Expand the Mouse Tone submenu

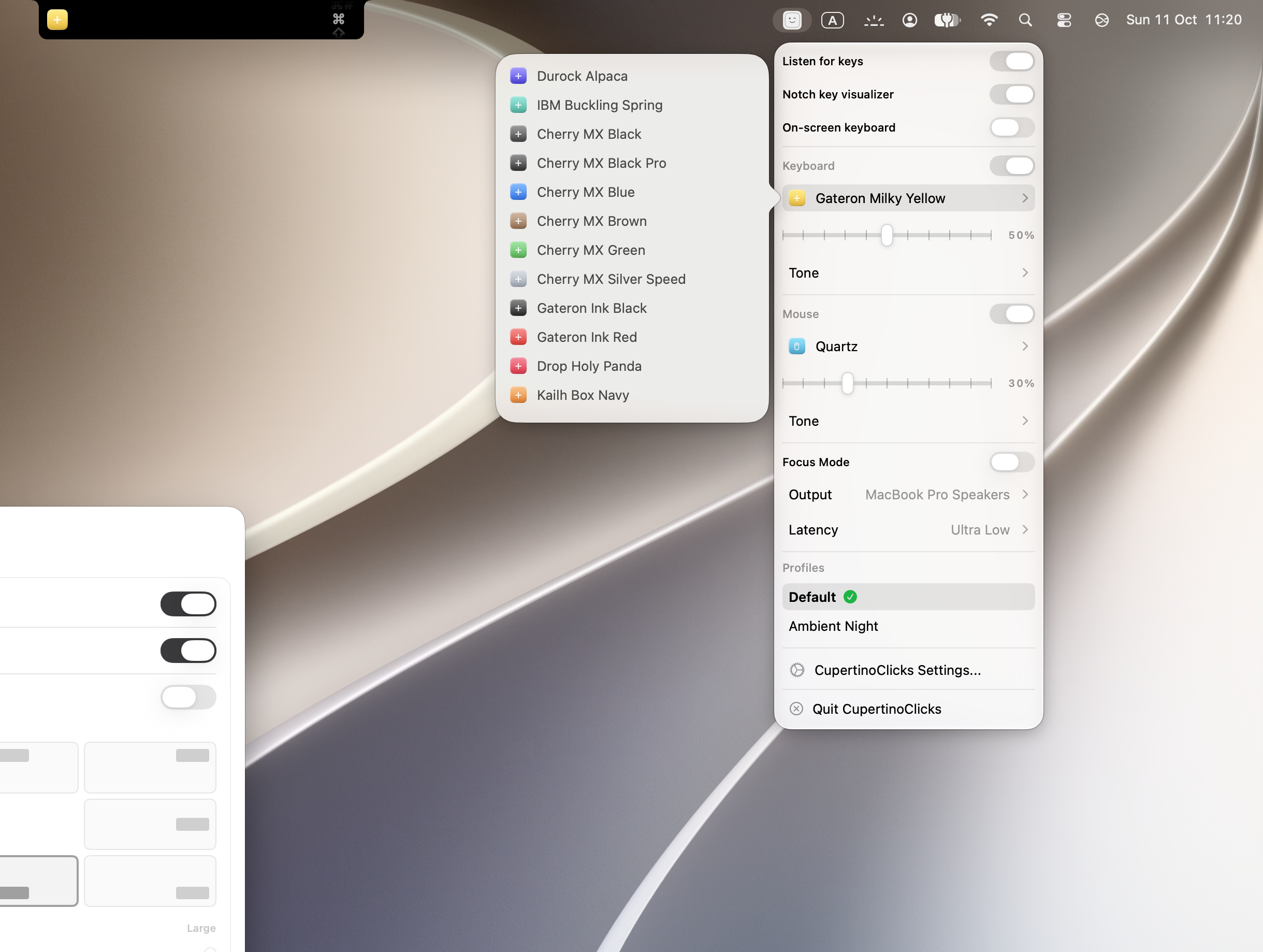pos(908,421)
